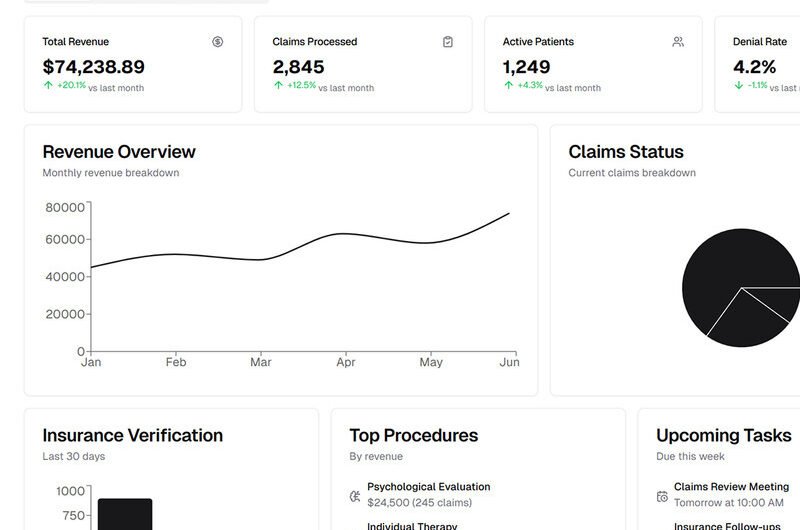Screen dimensions: 800x530
Task: Click the users icon in Active Patients card
Action: point(678,42)
